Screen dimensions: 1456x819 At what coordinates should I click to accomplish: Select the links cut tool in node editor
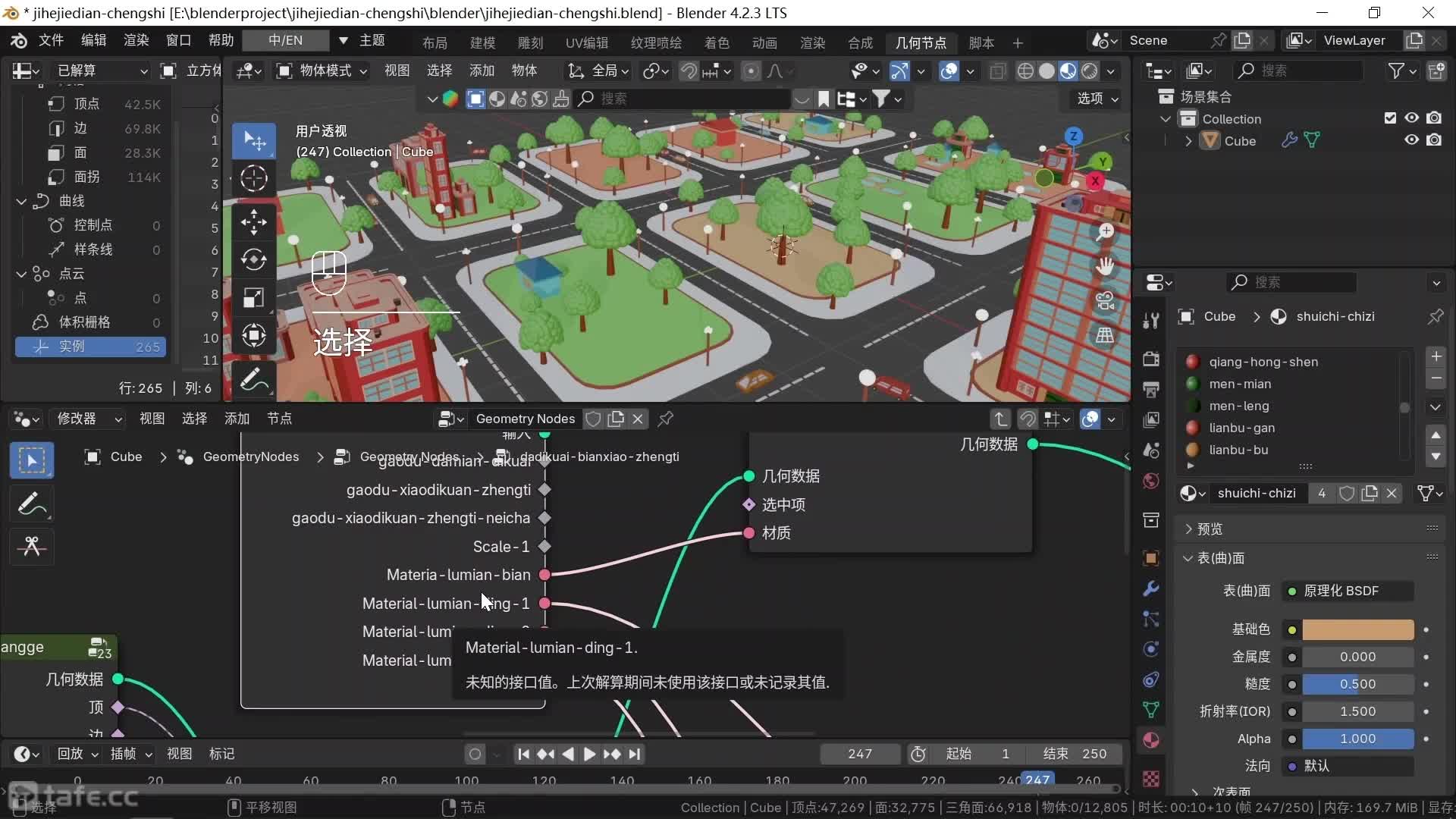pos(31,547)
